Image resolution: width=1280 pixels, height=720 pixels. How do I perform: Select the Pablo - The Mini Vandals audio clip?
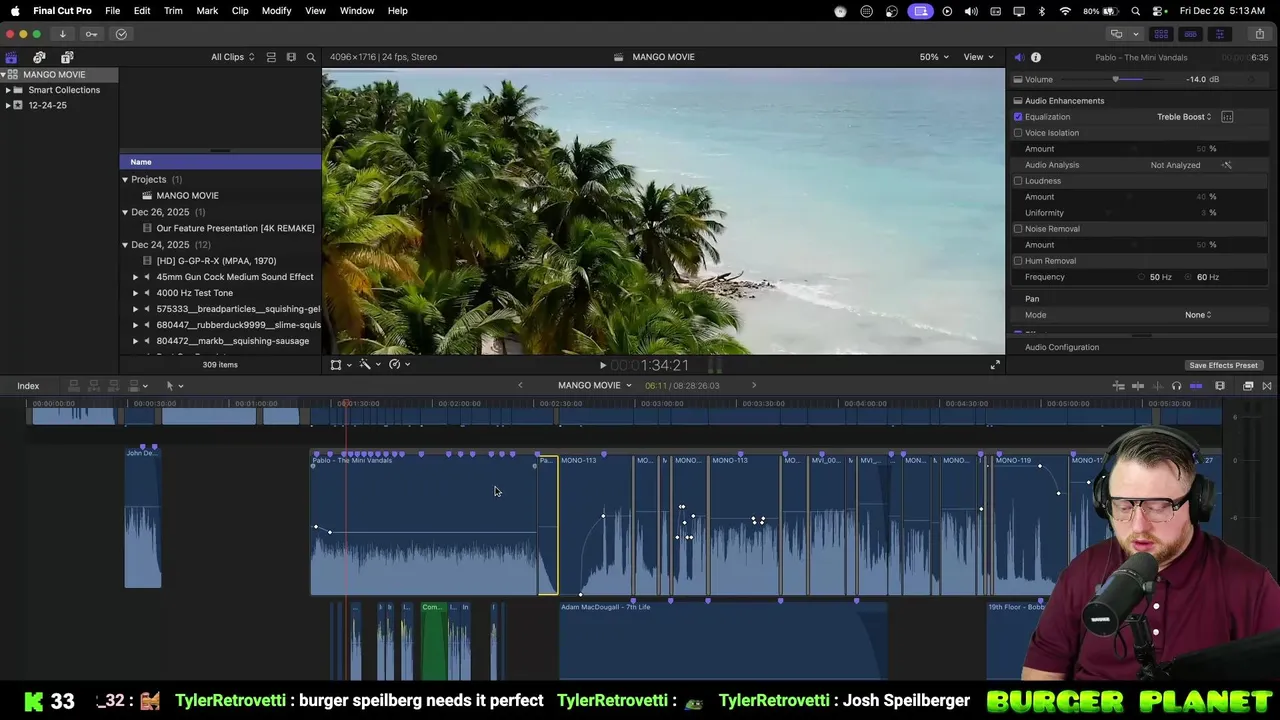[423, 525]
